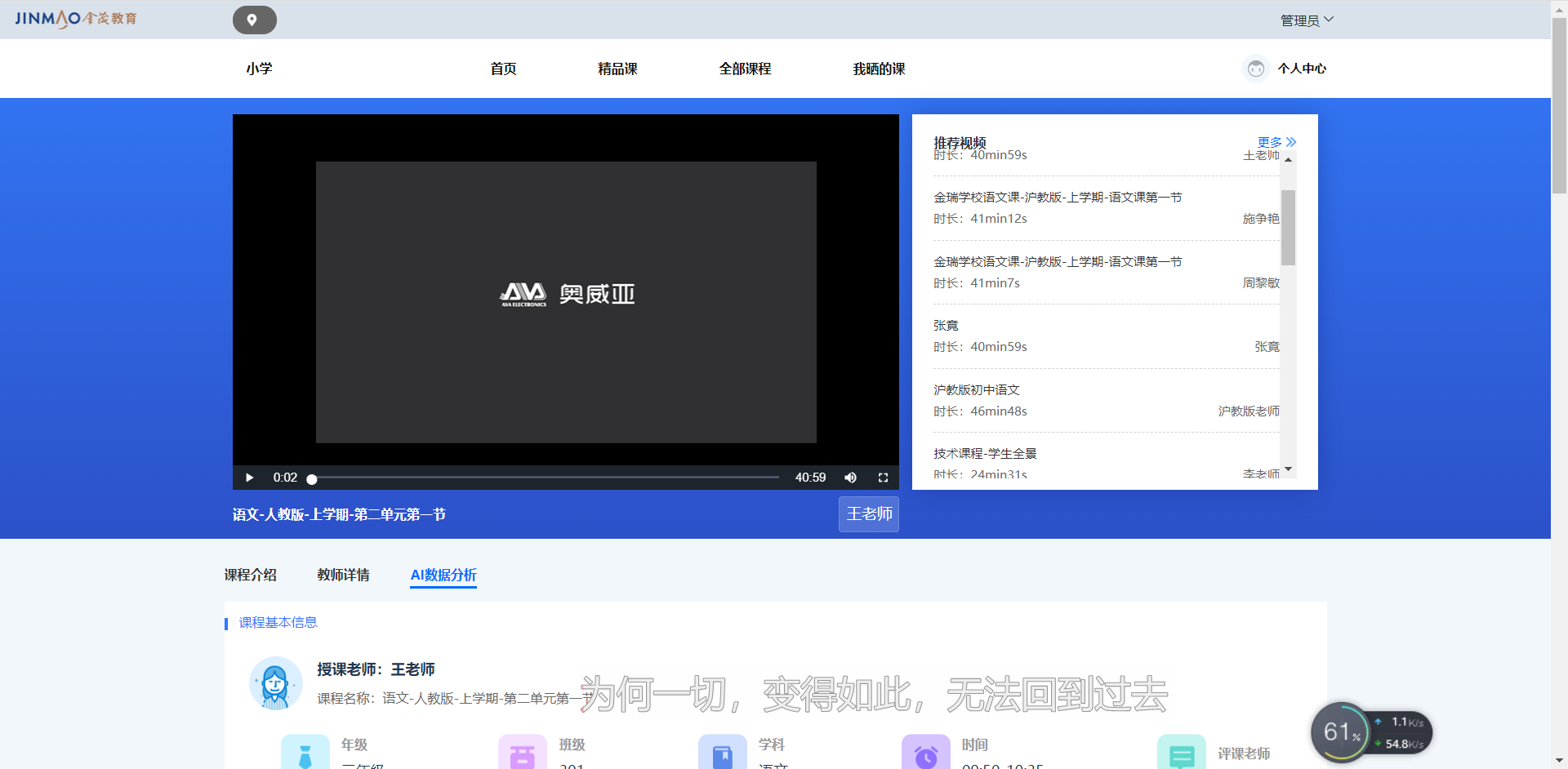Enter fullscreen video mode

(883, 478)
